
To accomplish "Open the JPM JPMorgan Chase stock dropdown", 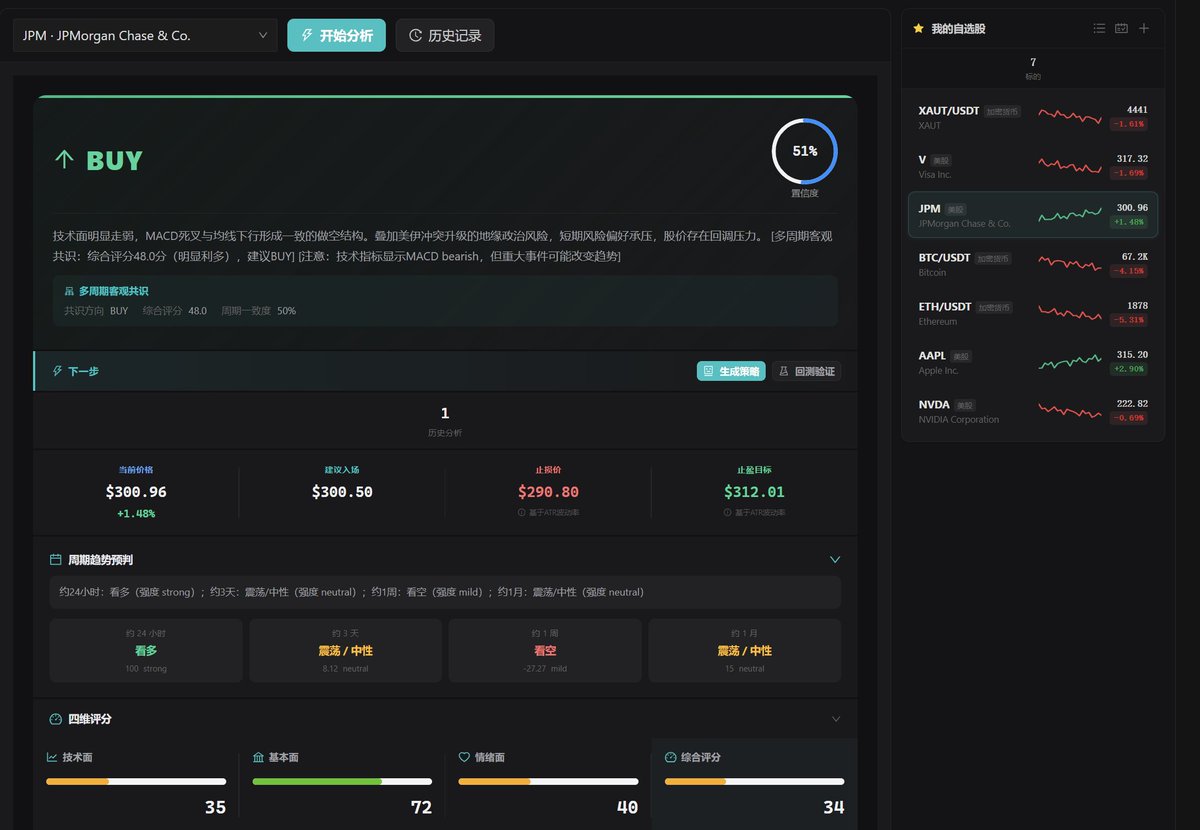I will tap(145, 35).
